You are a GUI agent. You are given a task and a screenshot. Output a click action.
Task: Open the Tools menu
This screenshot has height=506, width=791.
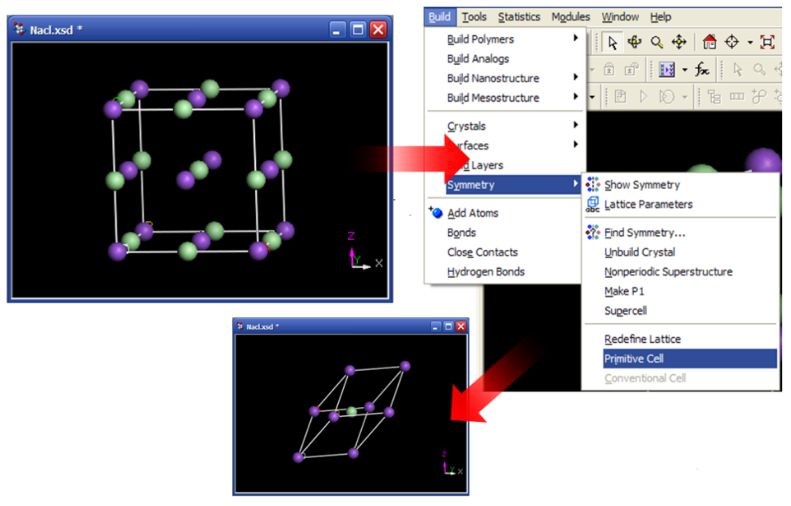coord(474,17)
